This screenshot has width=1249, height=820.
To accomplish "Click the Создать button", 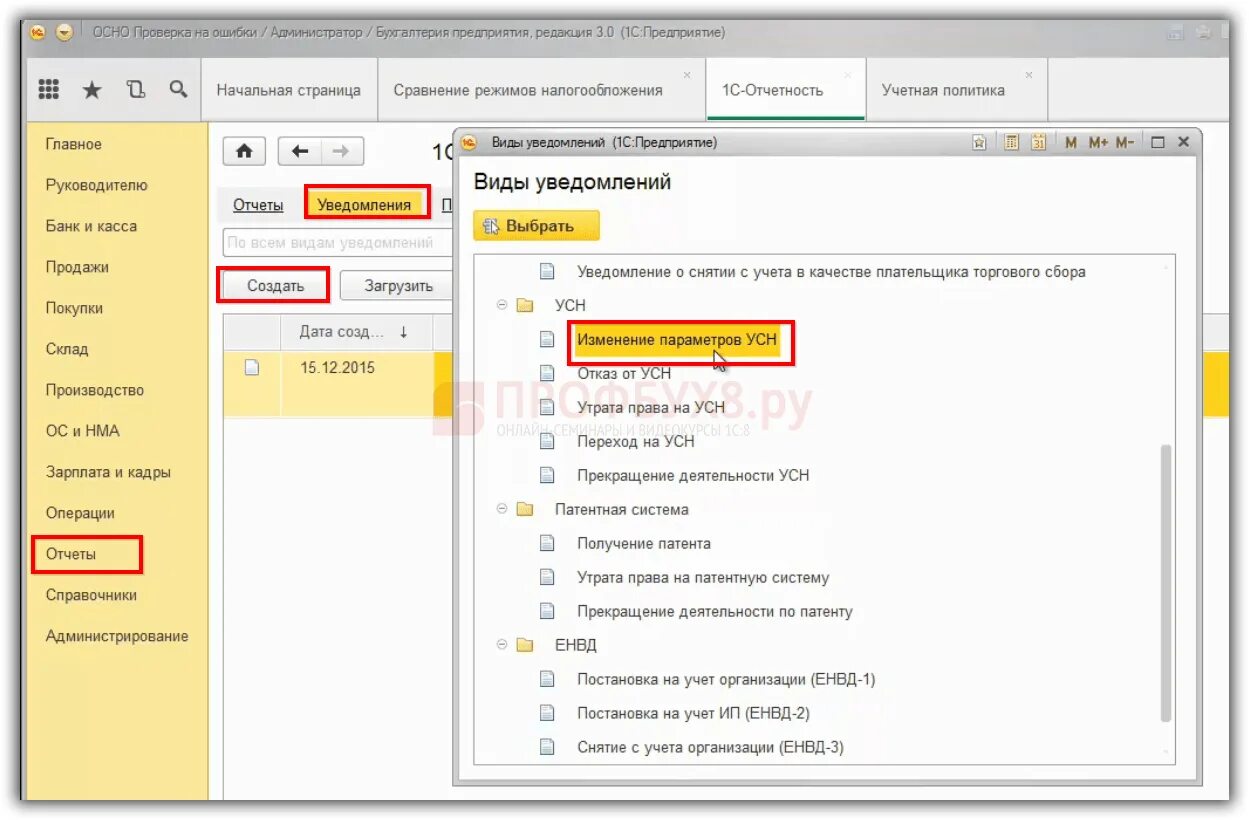I will click(275, 286).
